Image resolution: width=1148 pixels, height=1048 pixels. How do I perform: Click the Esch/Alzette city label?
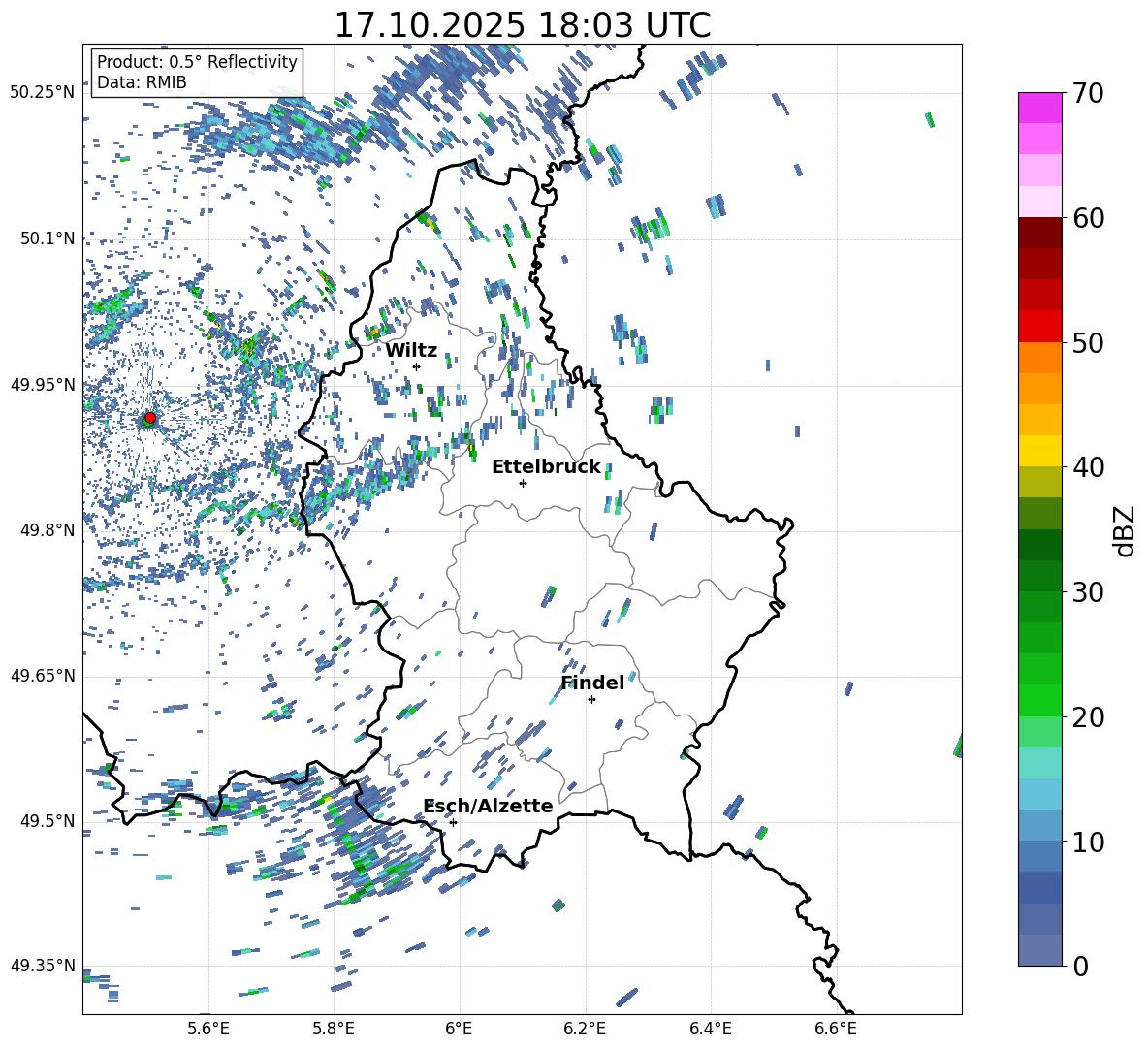point(488,806)
